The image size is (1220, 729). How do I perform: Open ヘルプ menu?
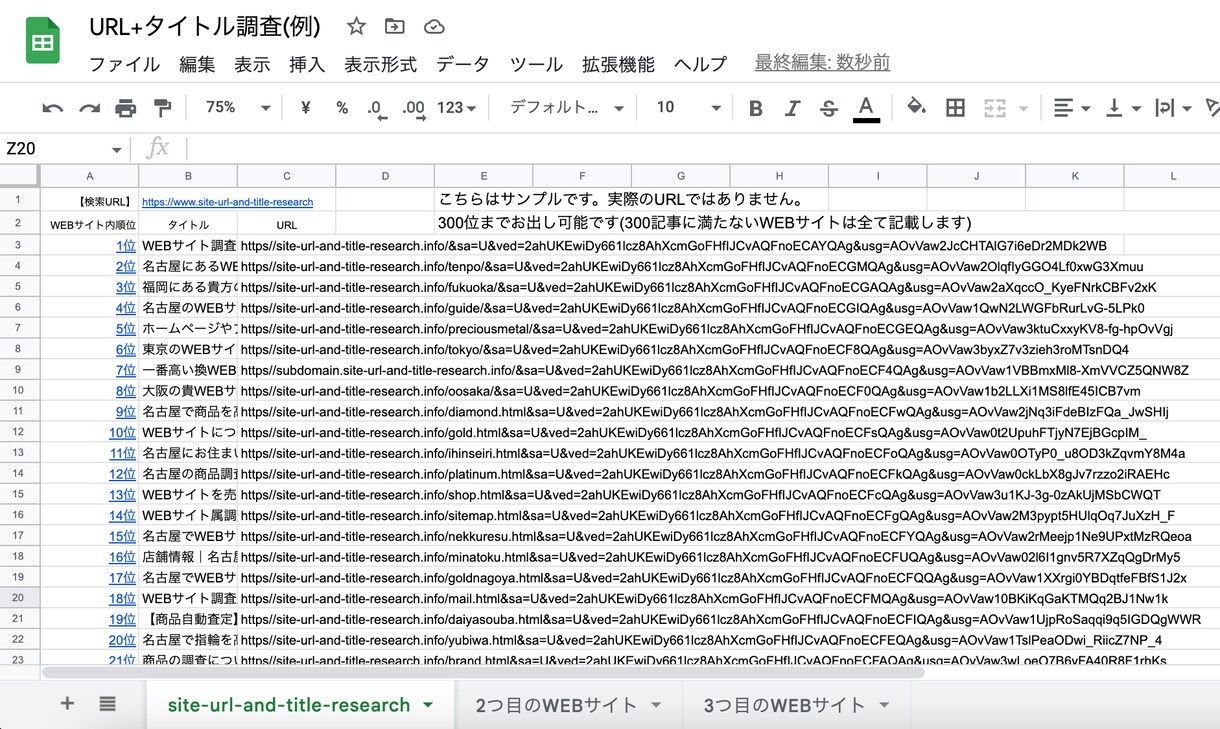(700, 64)
